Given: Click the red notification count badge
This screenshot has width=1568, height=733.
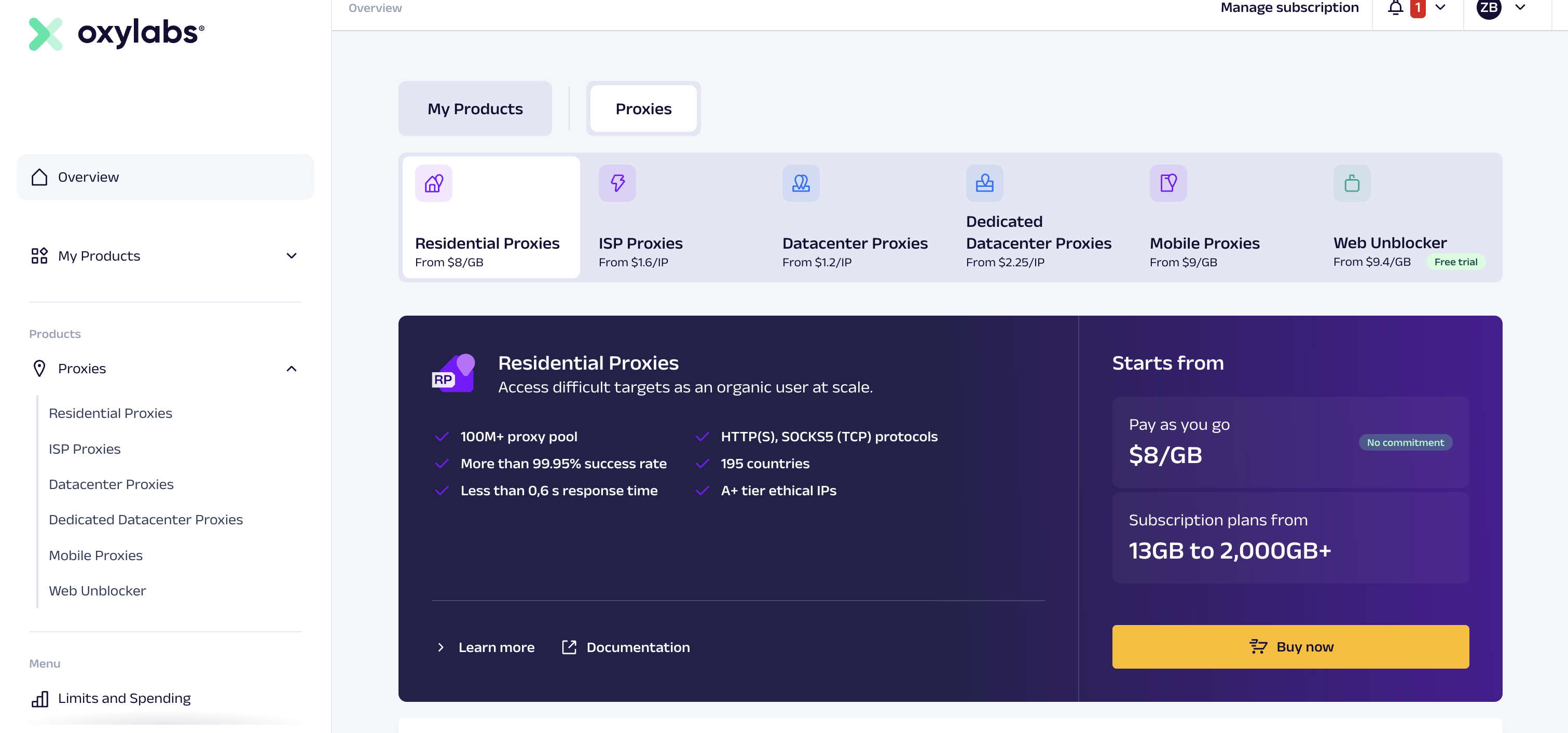Looking at the screenshot, I should pos(1418,8).
